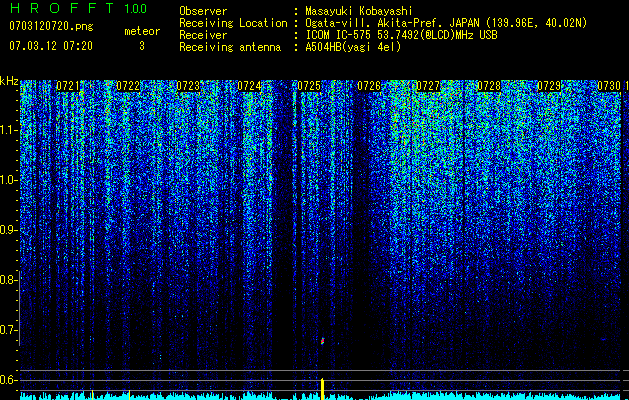This screenshot has height=400, width=629.
Task: Click the 1.1 frequency axis label
Action: tap(9, 130)
